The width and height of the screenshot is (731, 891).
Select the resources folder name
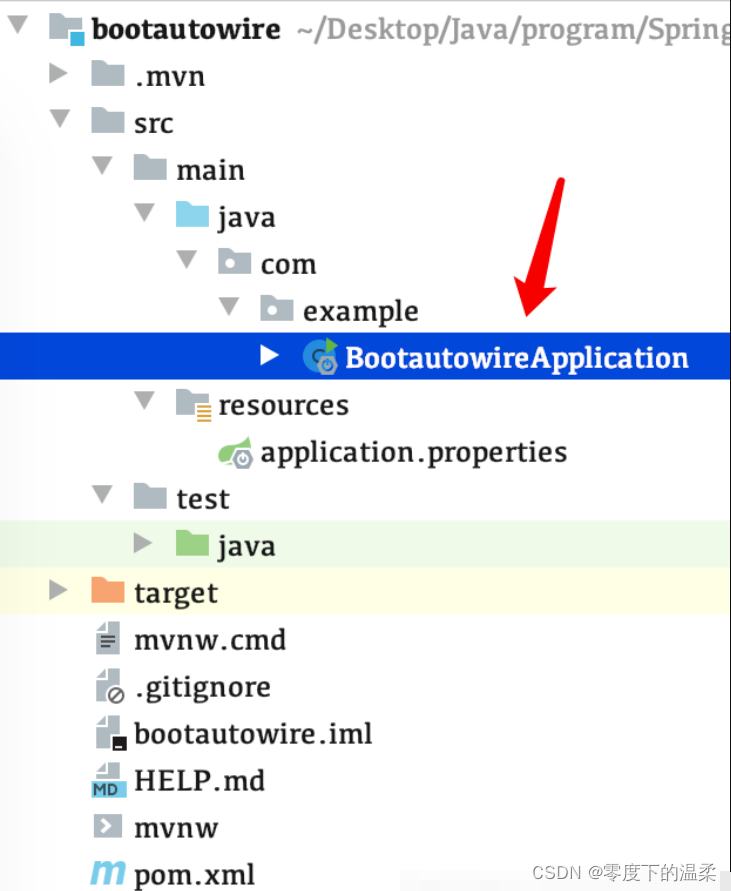[x=284, y=406]
